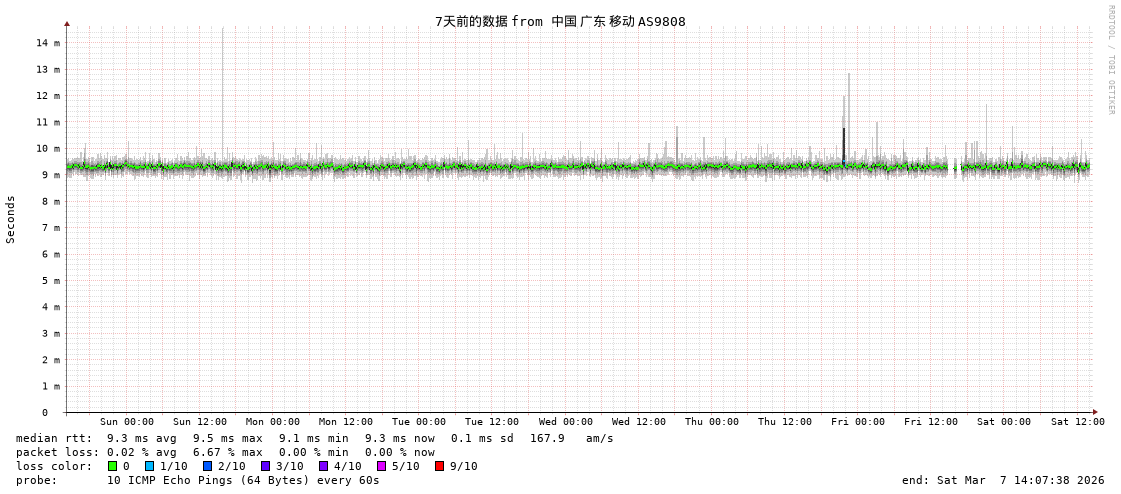Screen dimensions: 1121x494
Task: Click the '6.67 % max' packet loss value
Action: click(x=227, y=453)
